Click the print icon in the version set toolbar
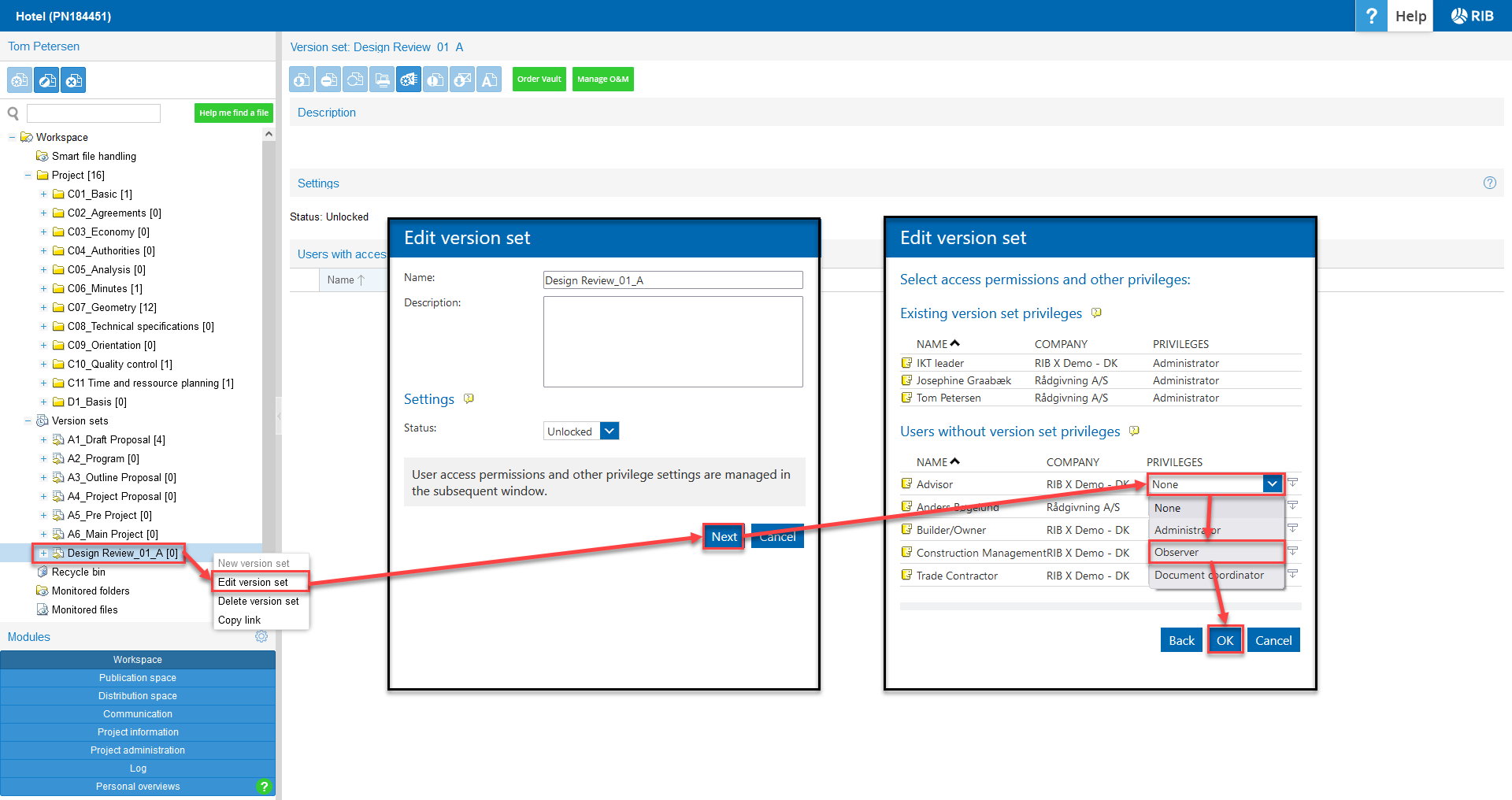 (382, 80)
